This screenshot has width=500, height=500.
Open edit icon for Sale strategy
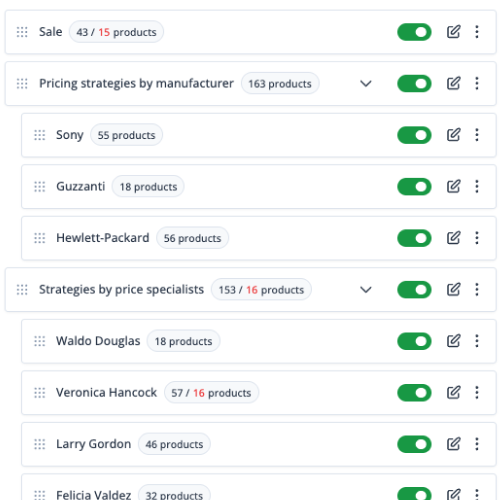pyautogui.click(x=453, y=32)
